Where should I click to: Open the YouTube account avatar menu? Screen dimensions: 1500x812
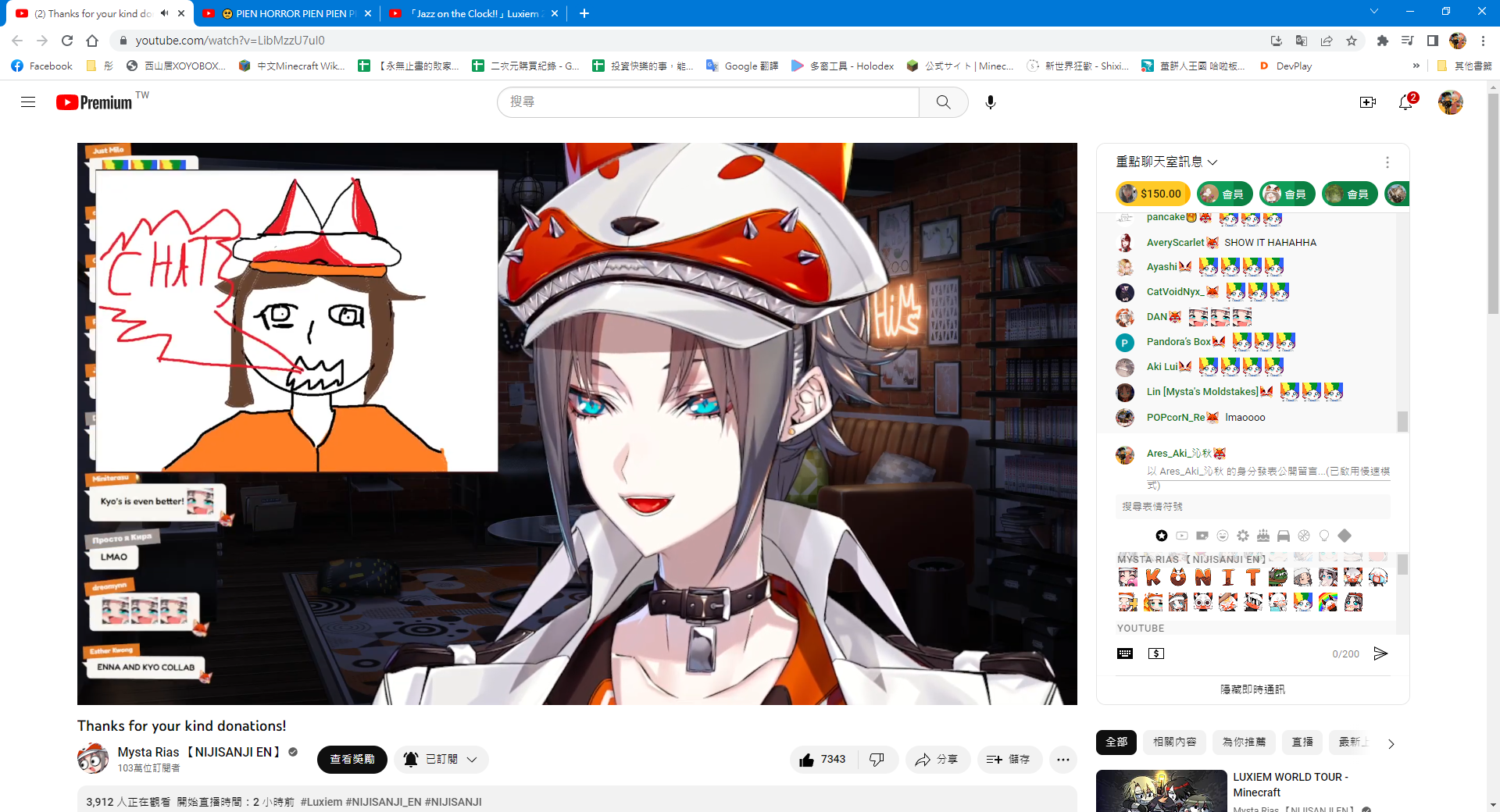coord(1451,102)
